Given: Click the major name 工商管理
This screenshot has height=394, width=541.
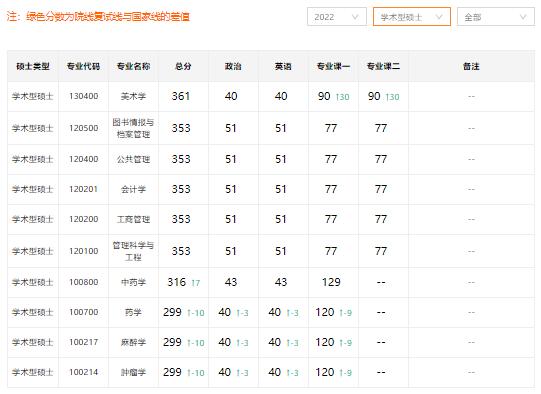Looking at the screenshot, I should point(133,219).
